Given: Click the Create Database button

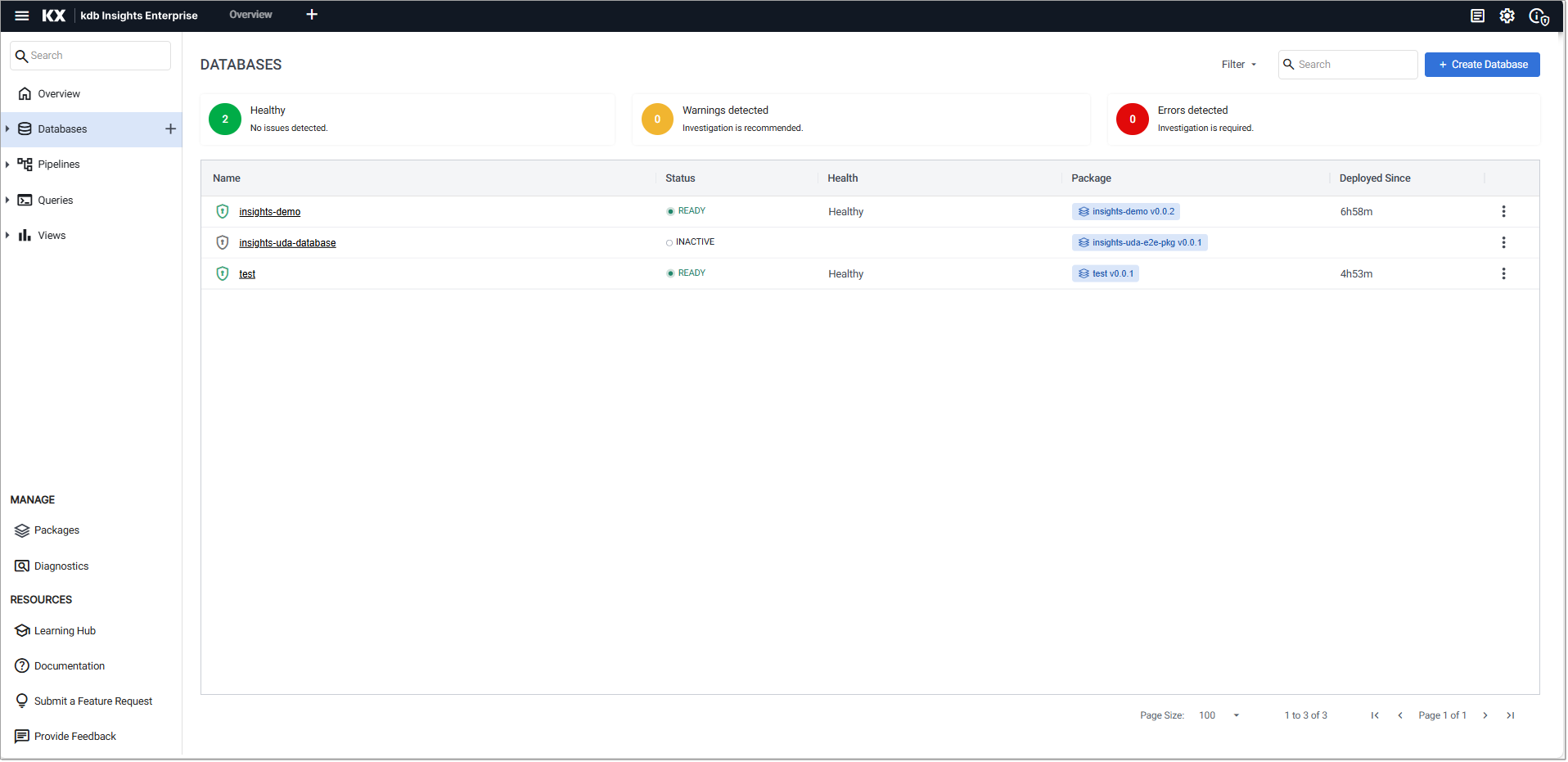Looking at the screenshot, I should click(1481, 65).
